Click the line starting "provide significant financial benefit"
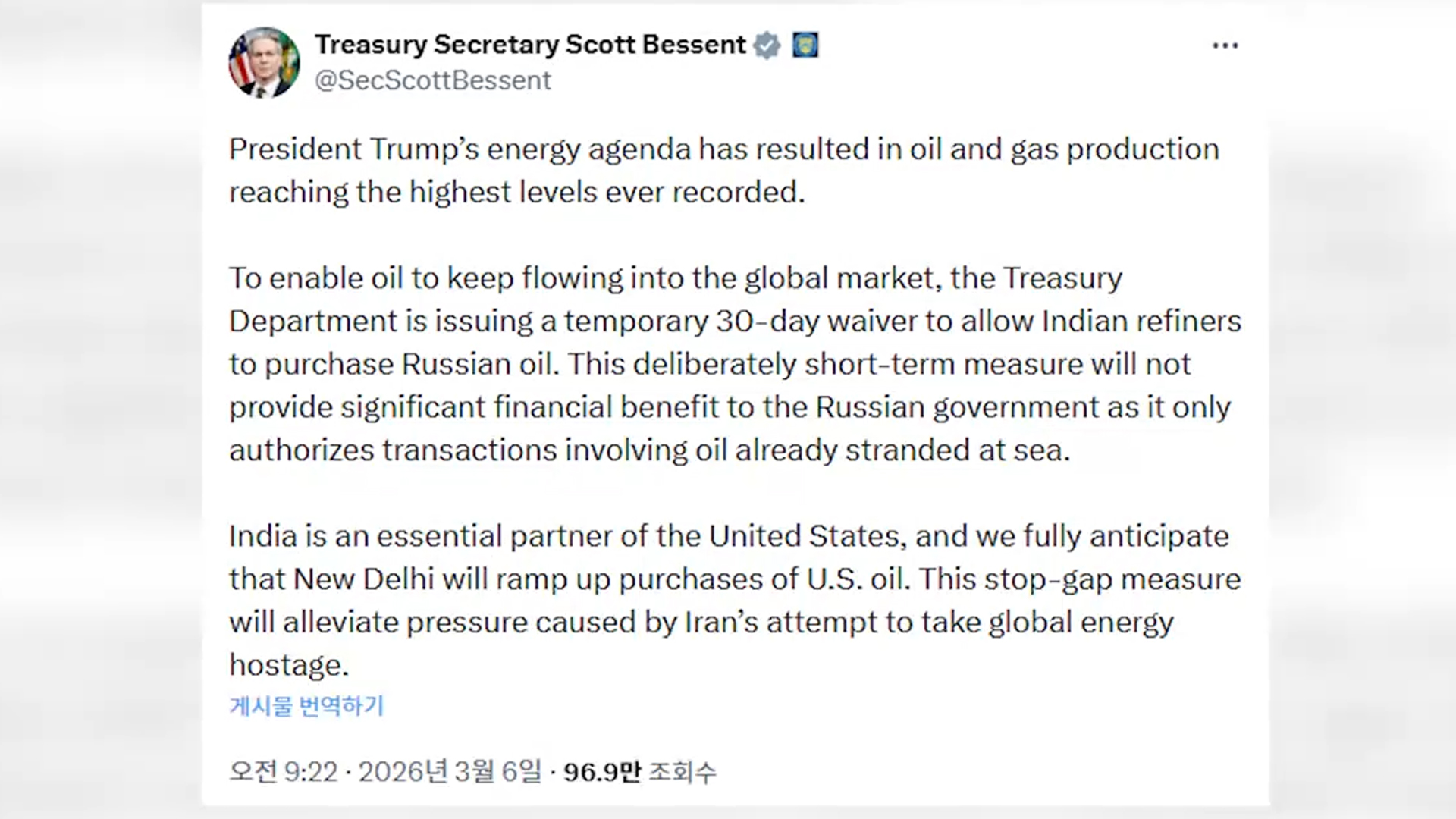 730,407
